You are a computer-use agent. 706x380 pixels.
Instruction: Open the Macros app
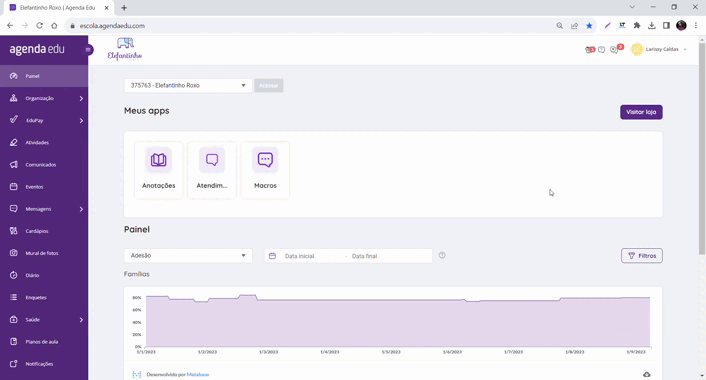tap(265, 170)
